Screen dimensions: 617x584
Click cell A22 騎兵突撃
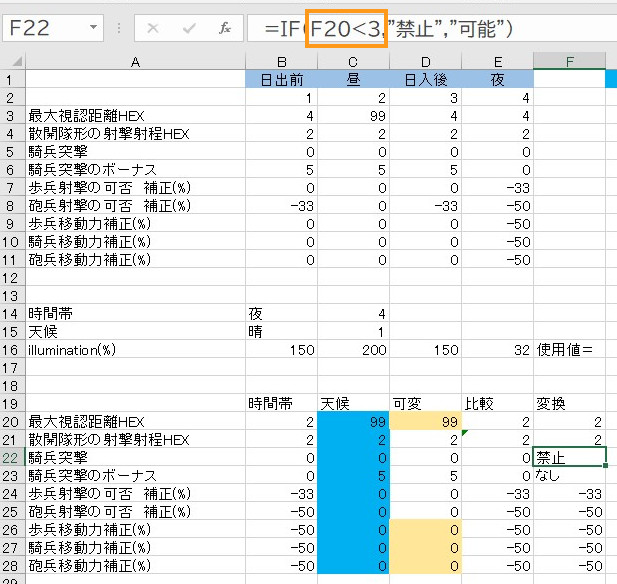(x=135, y=458)
